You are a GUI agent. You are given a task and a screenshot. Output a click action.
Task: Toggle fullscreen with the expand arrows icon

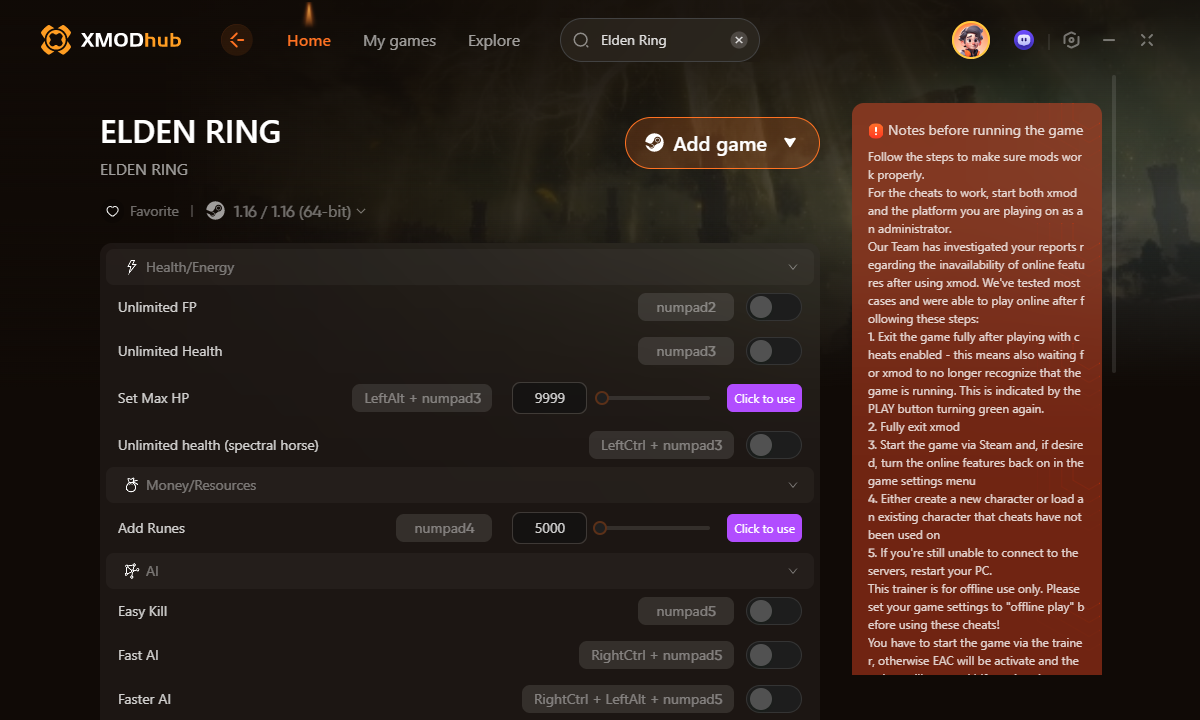coord(1147,40)
